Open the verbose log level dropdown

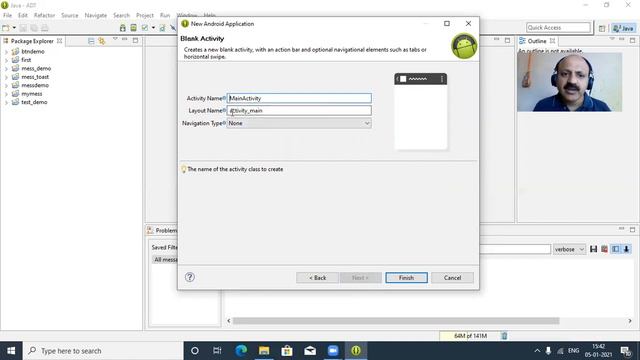pos(569,249)
